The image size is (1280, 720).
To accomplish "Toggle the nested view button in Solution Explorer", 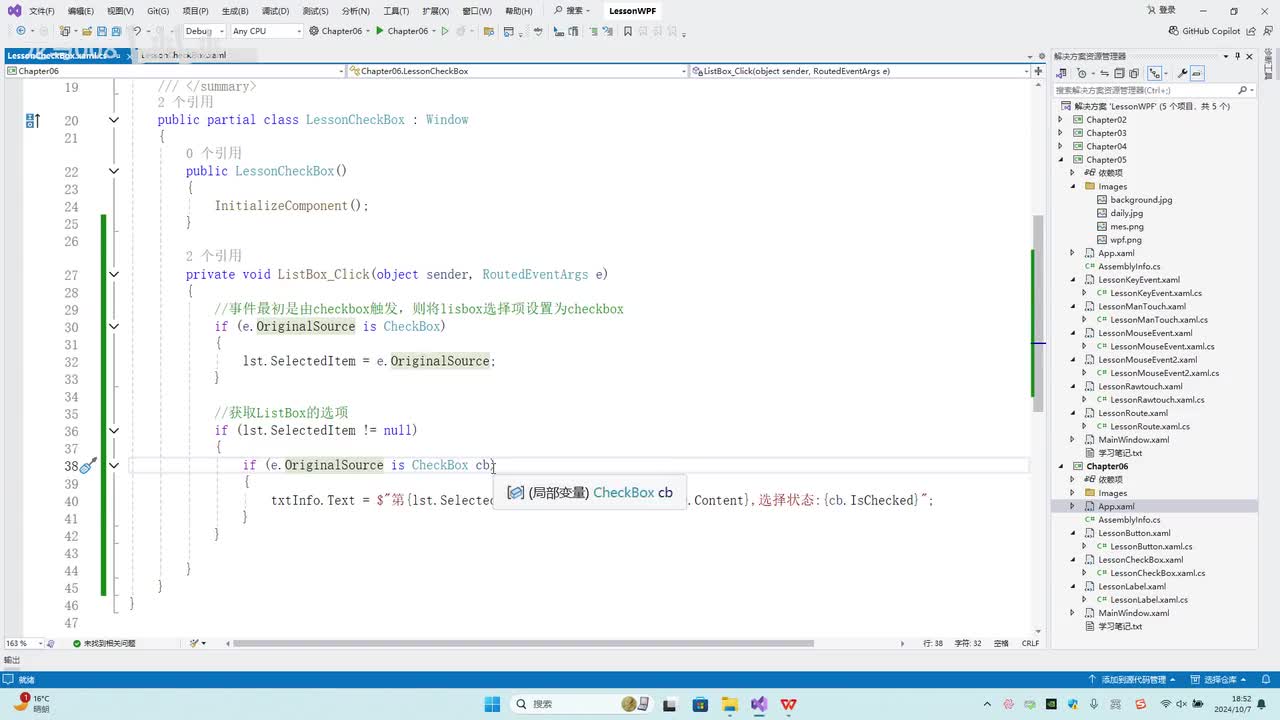I will [x=1156, y=73].
